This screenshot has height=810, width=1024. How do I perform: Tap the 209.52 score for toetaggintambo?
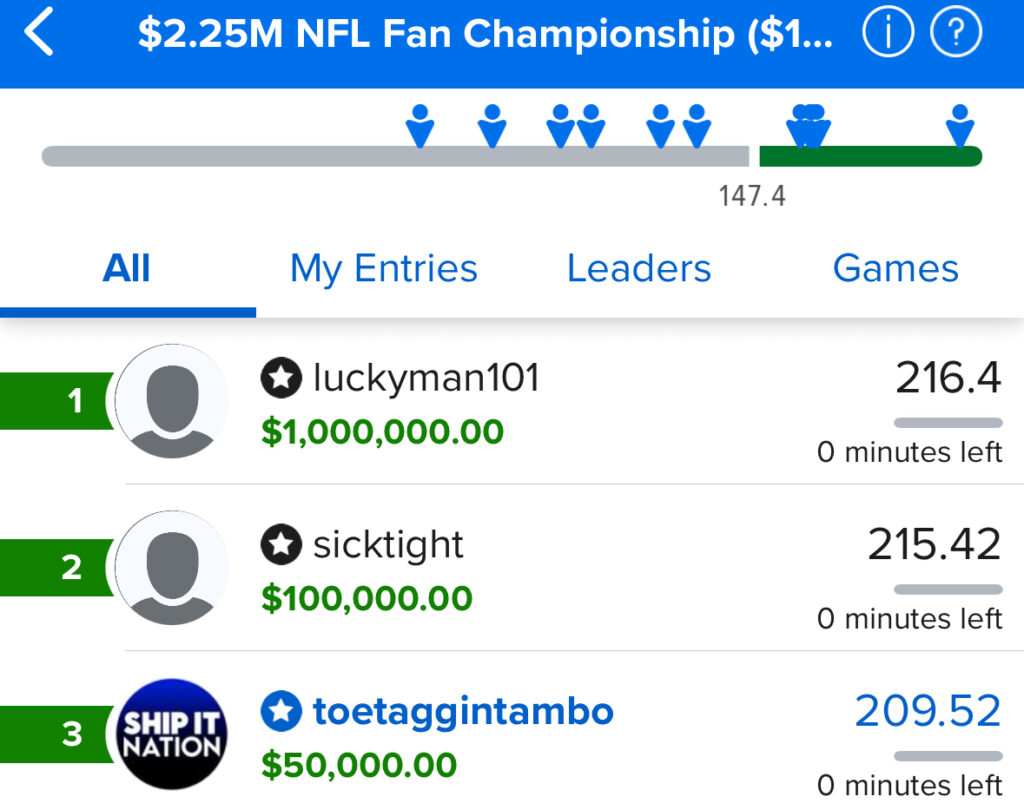click(927, 711)
